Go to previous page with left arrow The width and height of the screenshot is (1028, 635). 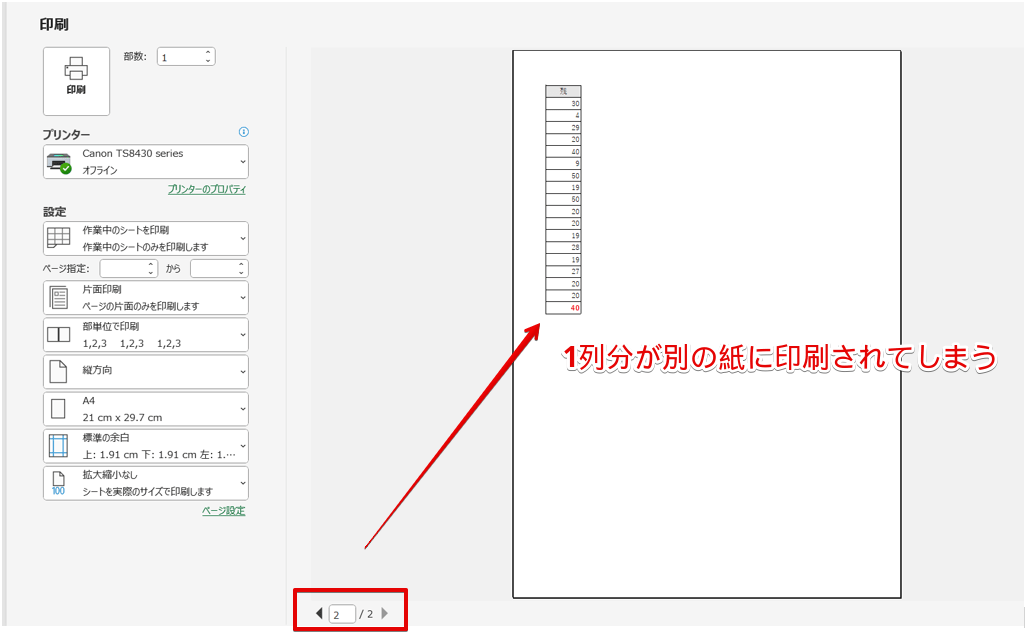click(318, 613)
